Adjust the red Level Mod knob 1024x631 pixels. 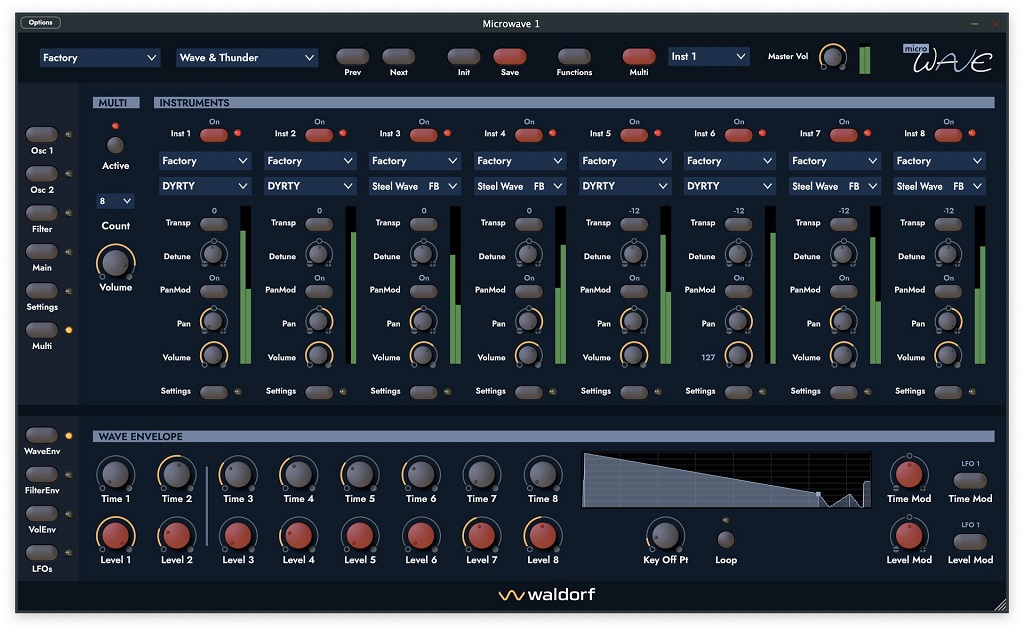[908, 536]
